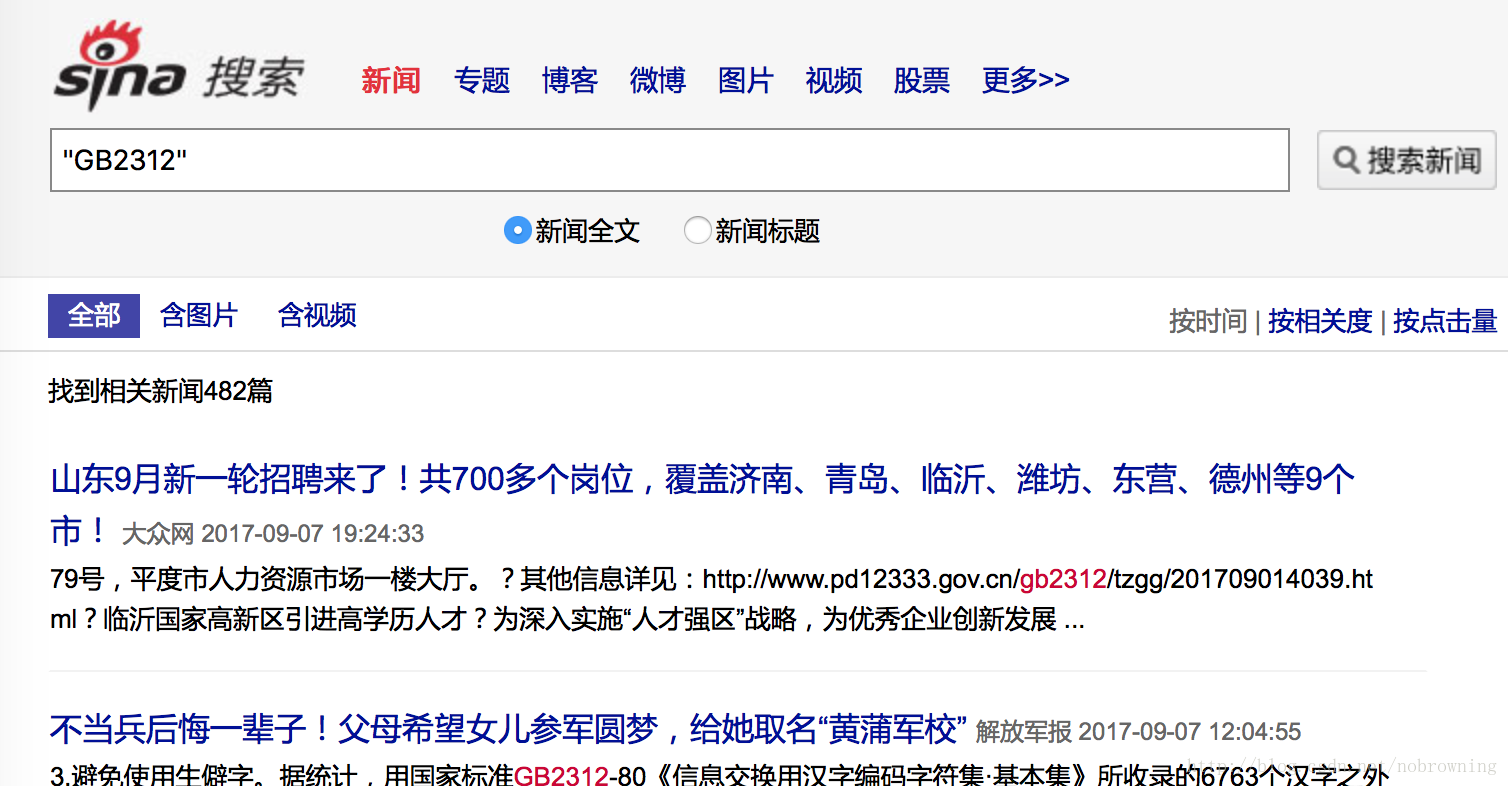The image size is (1508, 786).
Task: Select the 微博 tab
Action: pos(658,80)
